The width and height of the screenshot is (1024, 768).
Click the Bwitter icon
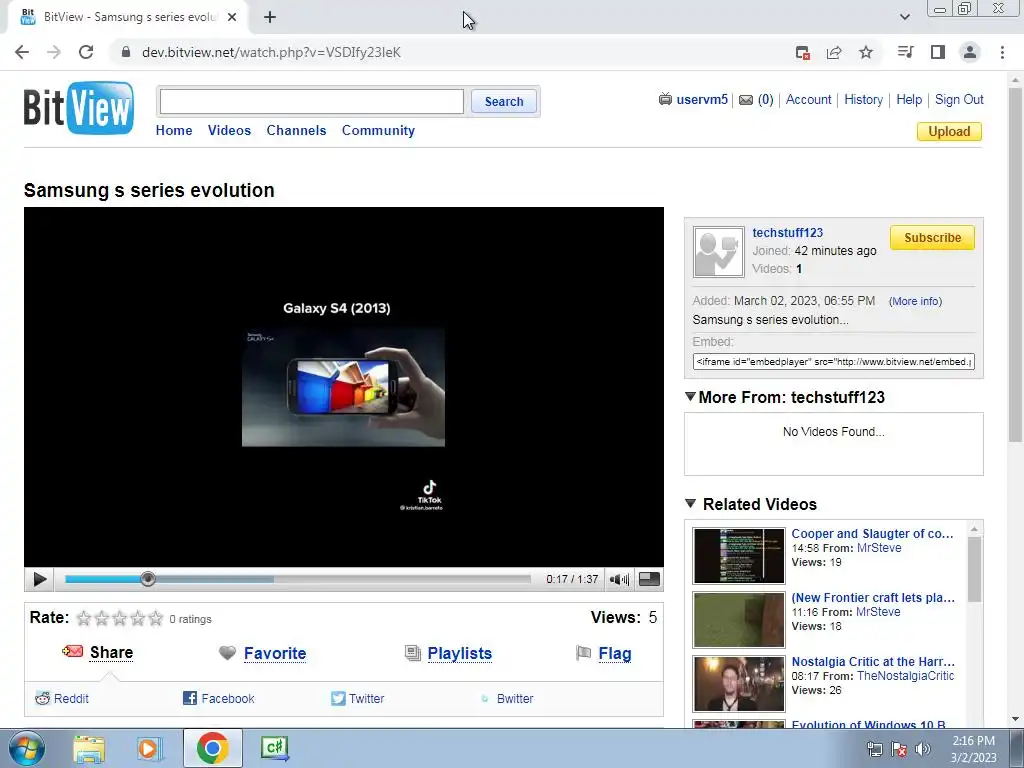click(485, 699)
